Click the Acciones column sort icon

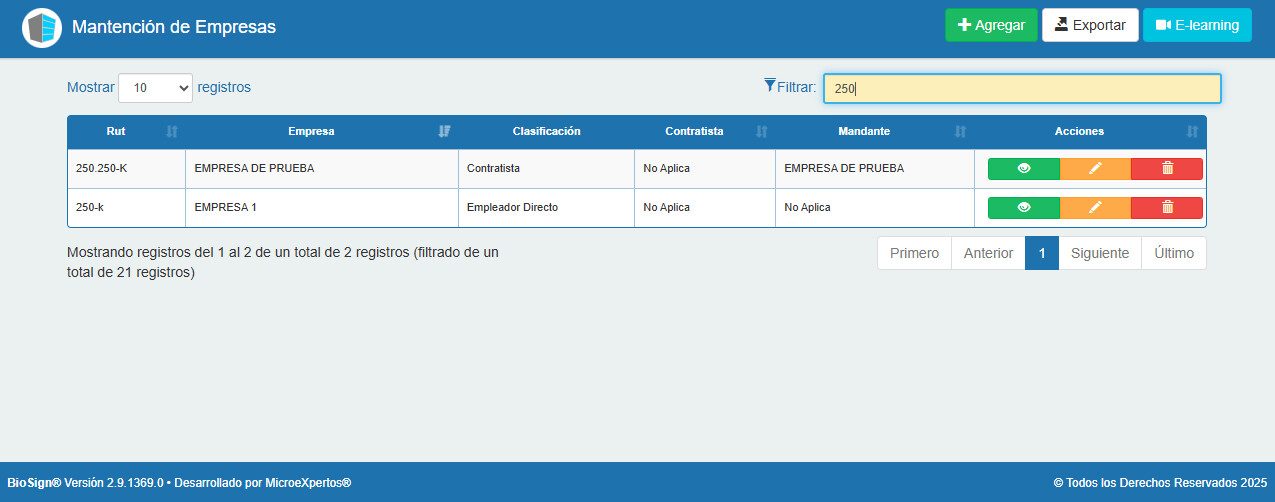1192,132
